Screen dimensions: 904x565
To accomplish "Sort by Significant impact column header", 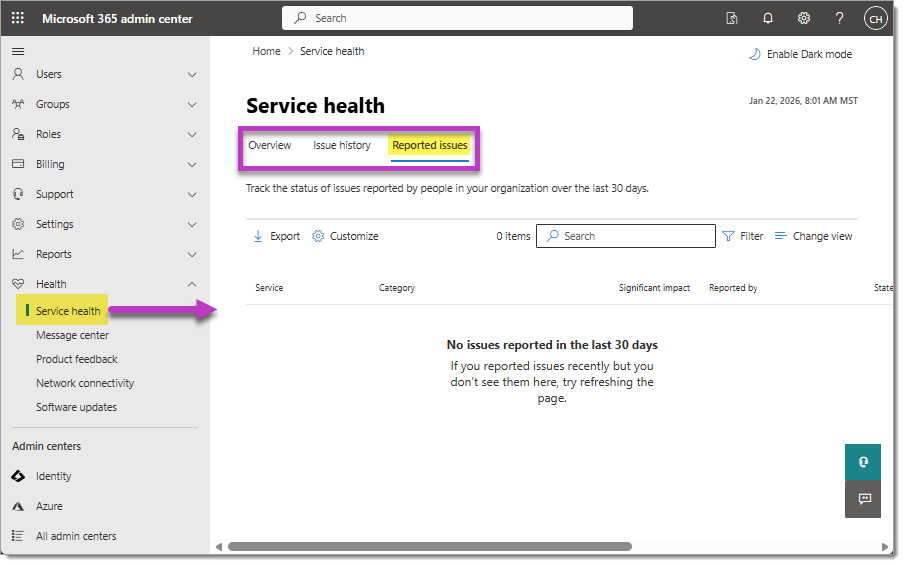I will click(x=654, y=288).
